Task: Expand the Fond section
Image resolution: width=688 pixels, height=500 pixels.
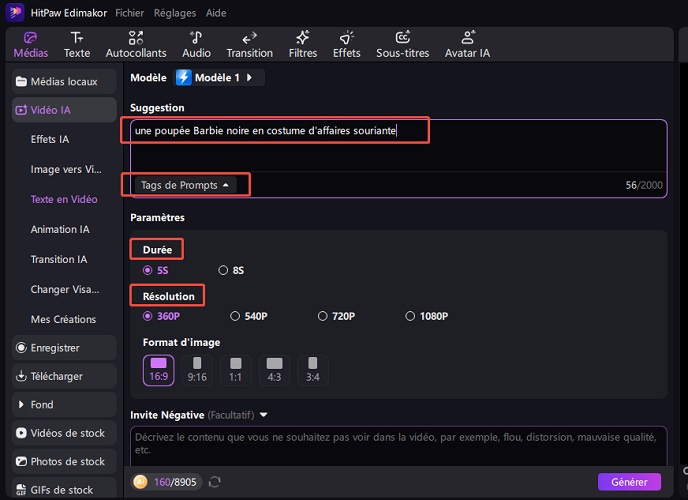Action: [64, 404]
